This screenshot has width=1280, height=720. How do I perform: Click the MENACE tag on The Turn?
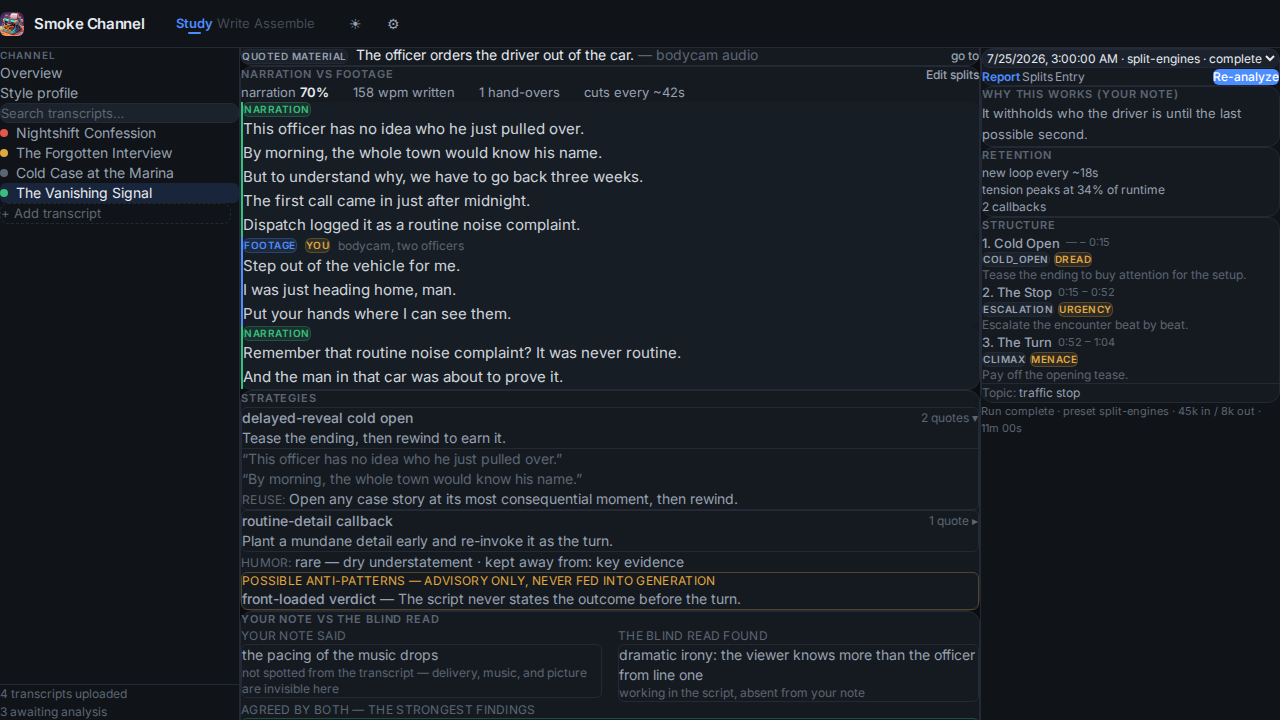(1054, 359)
